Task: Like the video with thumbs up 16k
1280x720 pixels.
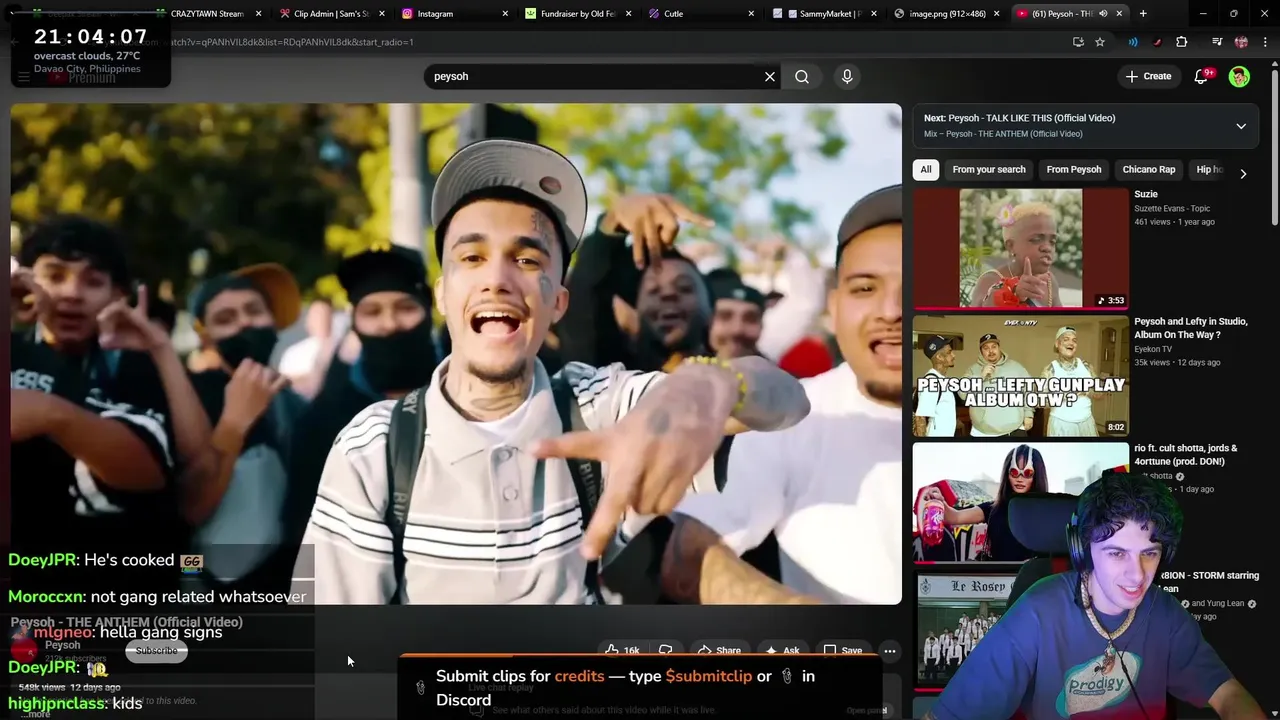Action: 622,651
